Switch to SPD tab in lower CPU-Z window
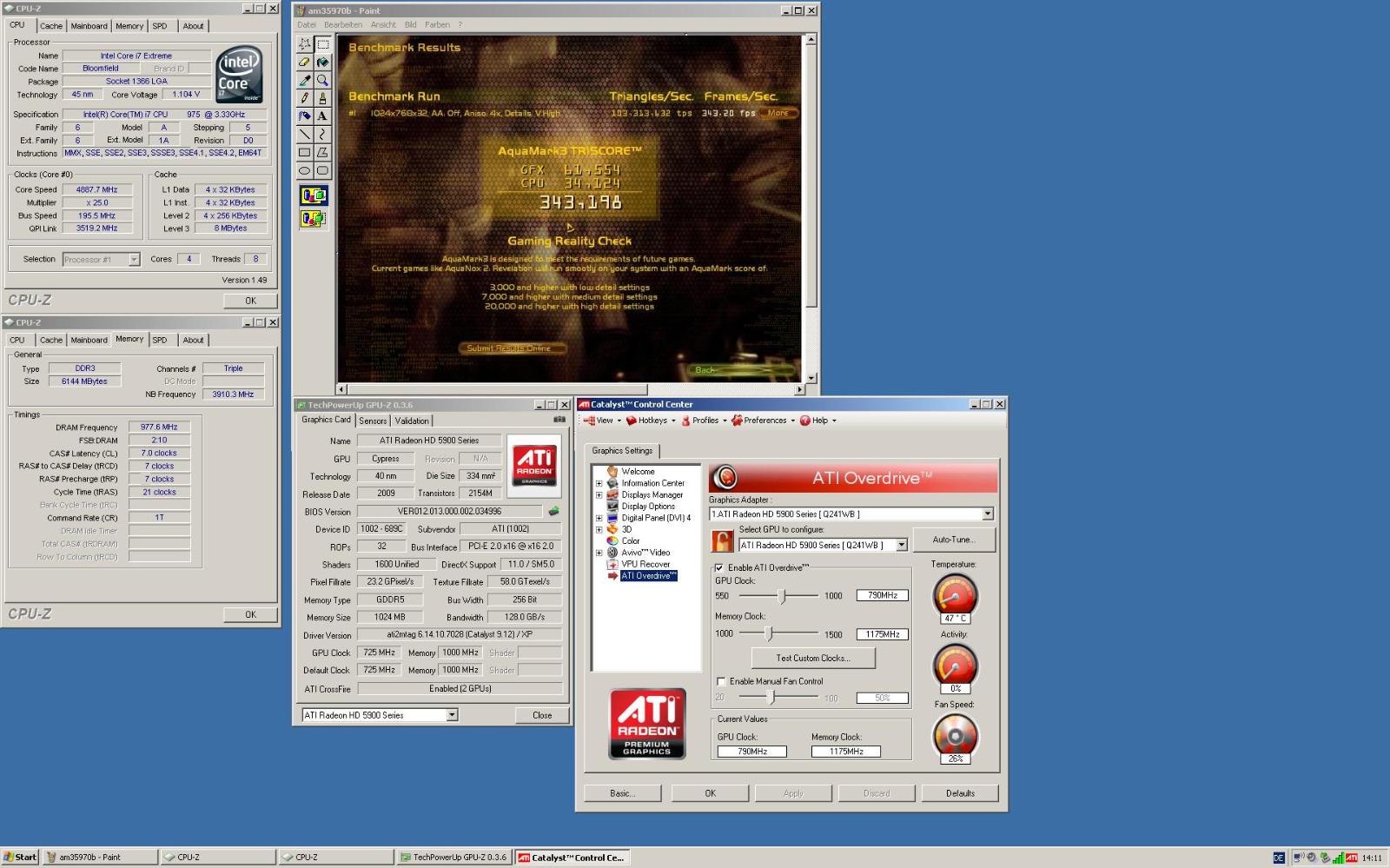Viewport: 1390px width, 868px height. [160, 340]
